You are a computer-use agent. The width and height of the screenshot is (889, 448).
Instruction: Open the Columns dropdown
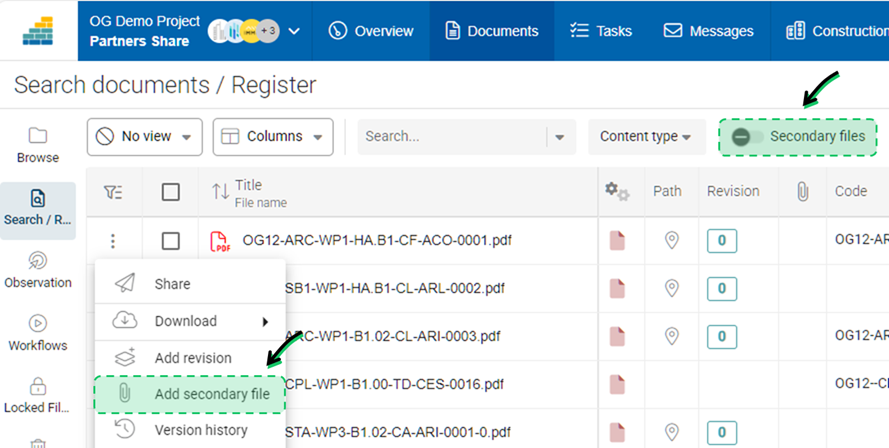[273, 137]
